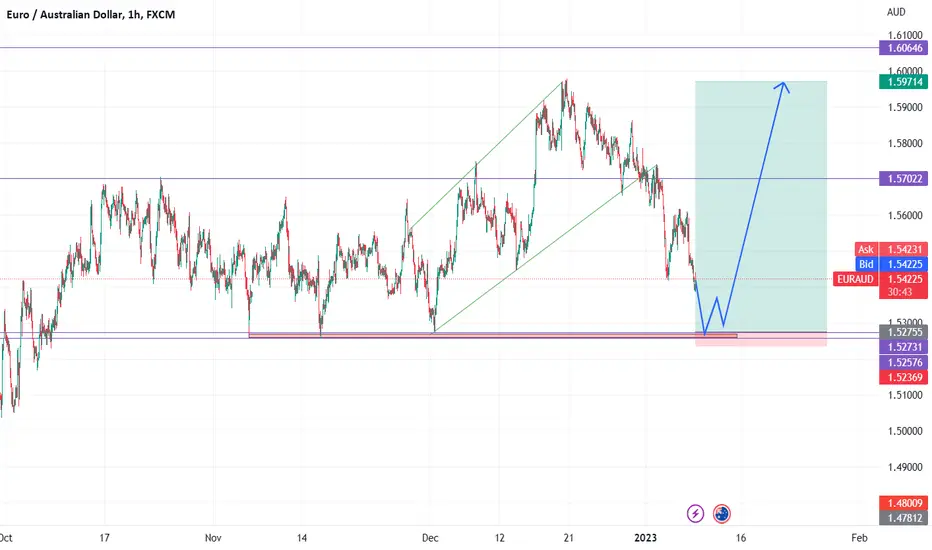The width and height of the screenshot is (932, 550).
Task: Select the red 1.48009 price label
Action: [904, 503]
